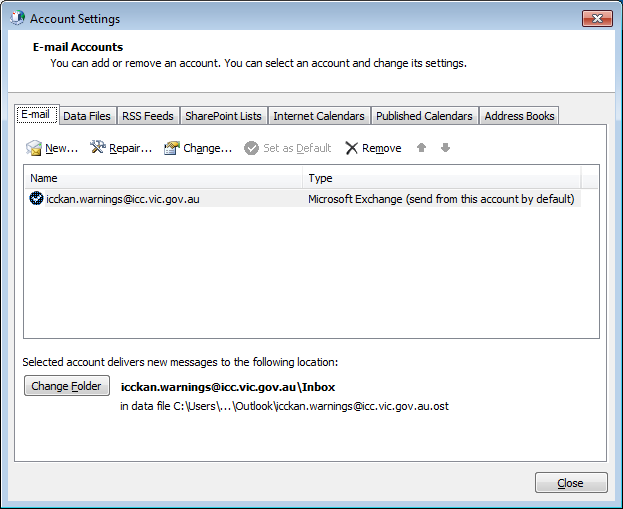623x509 pixels.
Task: Switch to the Address Books tab
Action: point(519,116)
